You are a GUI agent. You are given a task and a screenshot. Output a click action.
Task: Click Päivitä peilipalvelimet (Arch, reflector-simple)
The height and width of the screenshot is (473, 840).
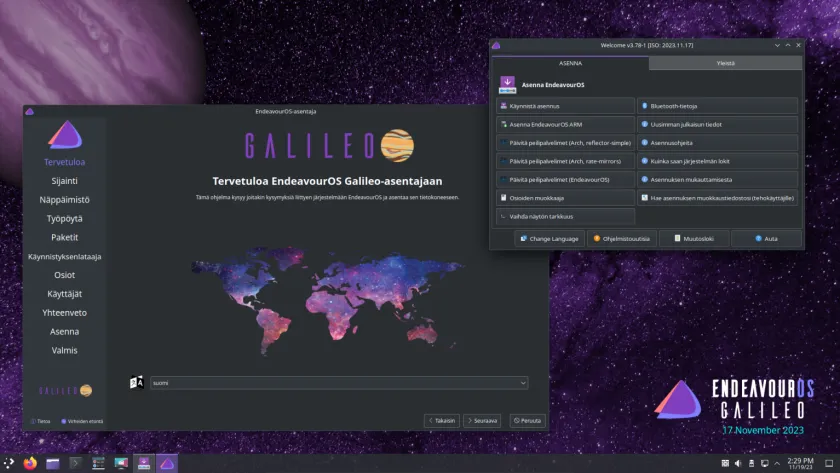pyautogui.click(x=565, y=143)
